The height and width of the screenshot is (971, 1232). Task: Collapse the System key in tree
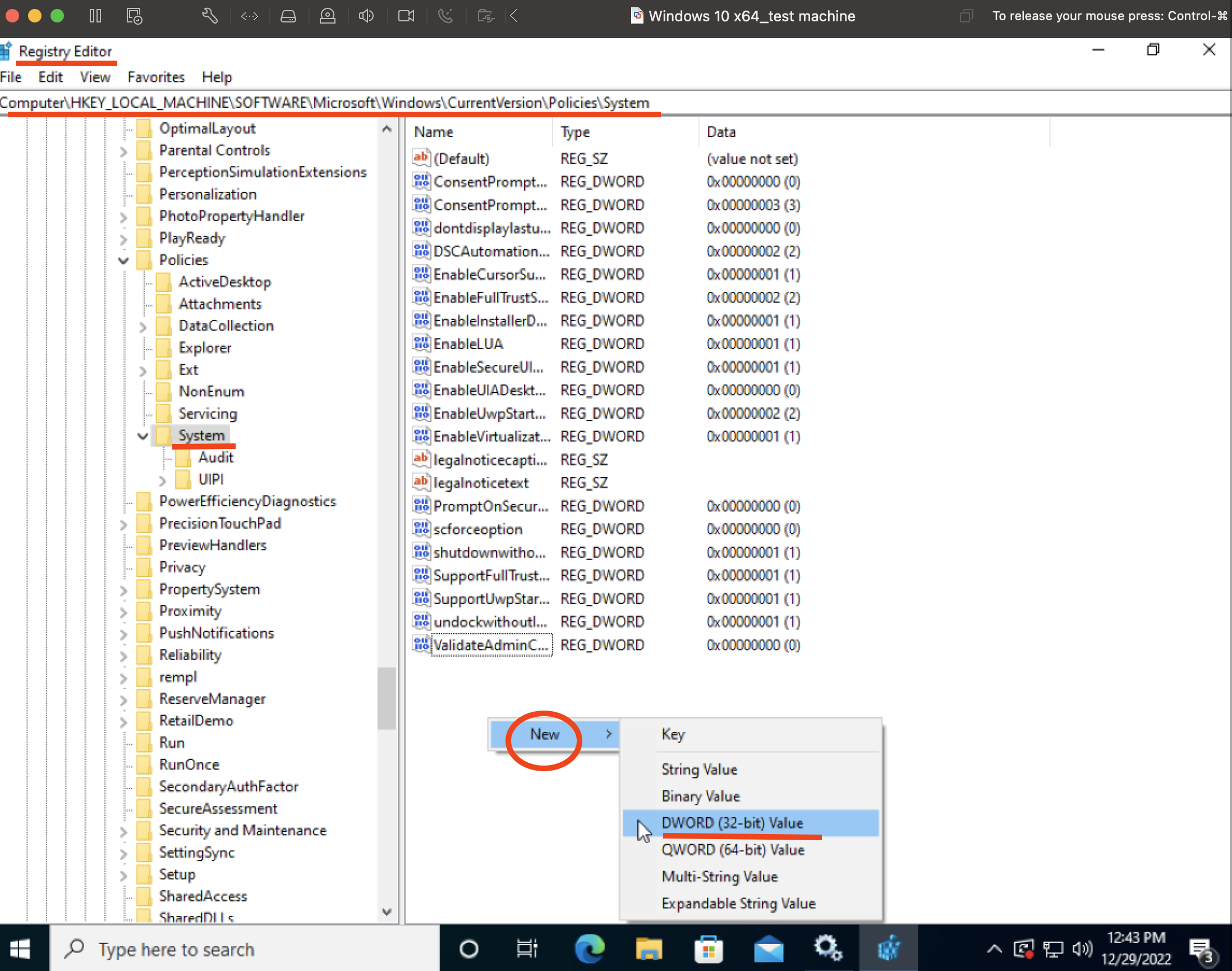pos(143,436)
